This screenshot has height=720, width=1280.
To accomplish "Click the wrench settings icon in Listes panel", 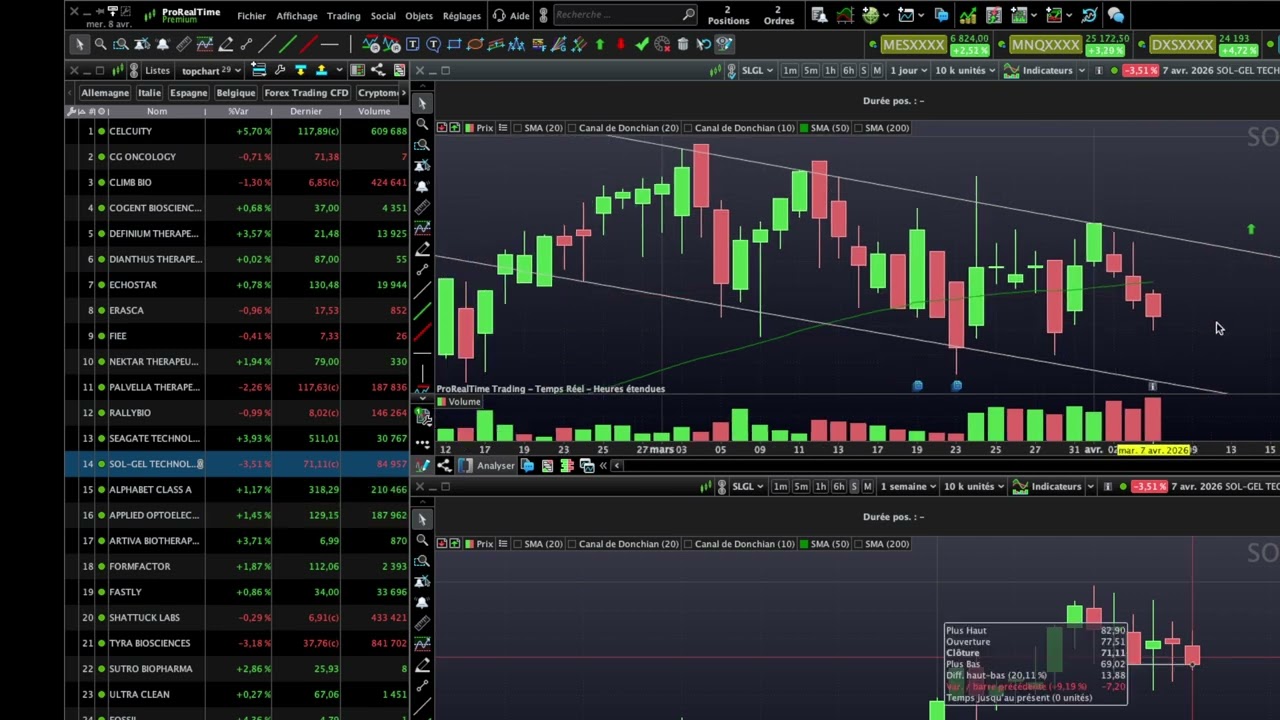I will [280, 70].
